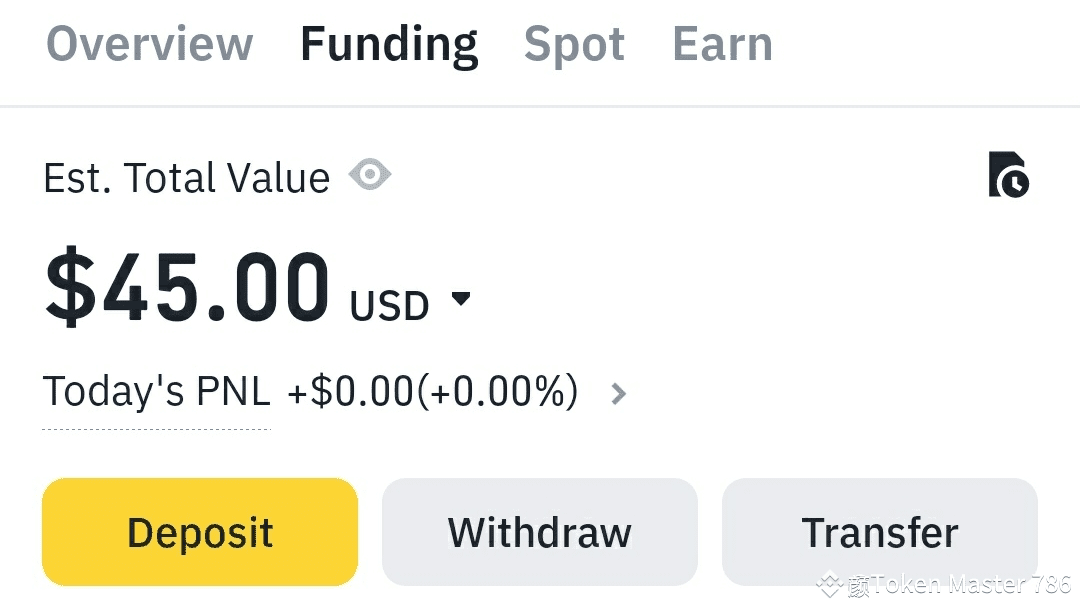Expand the USD currency dropdown arrow
Image resolution: width=1080 pixels, height=607 pixels.
pyautogui.click(x=461, y=299)
